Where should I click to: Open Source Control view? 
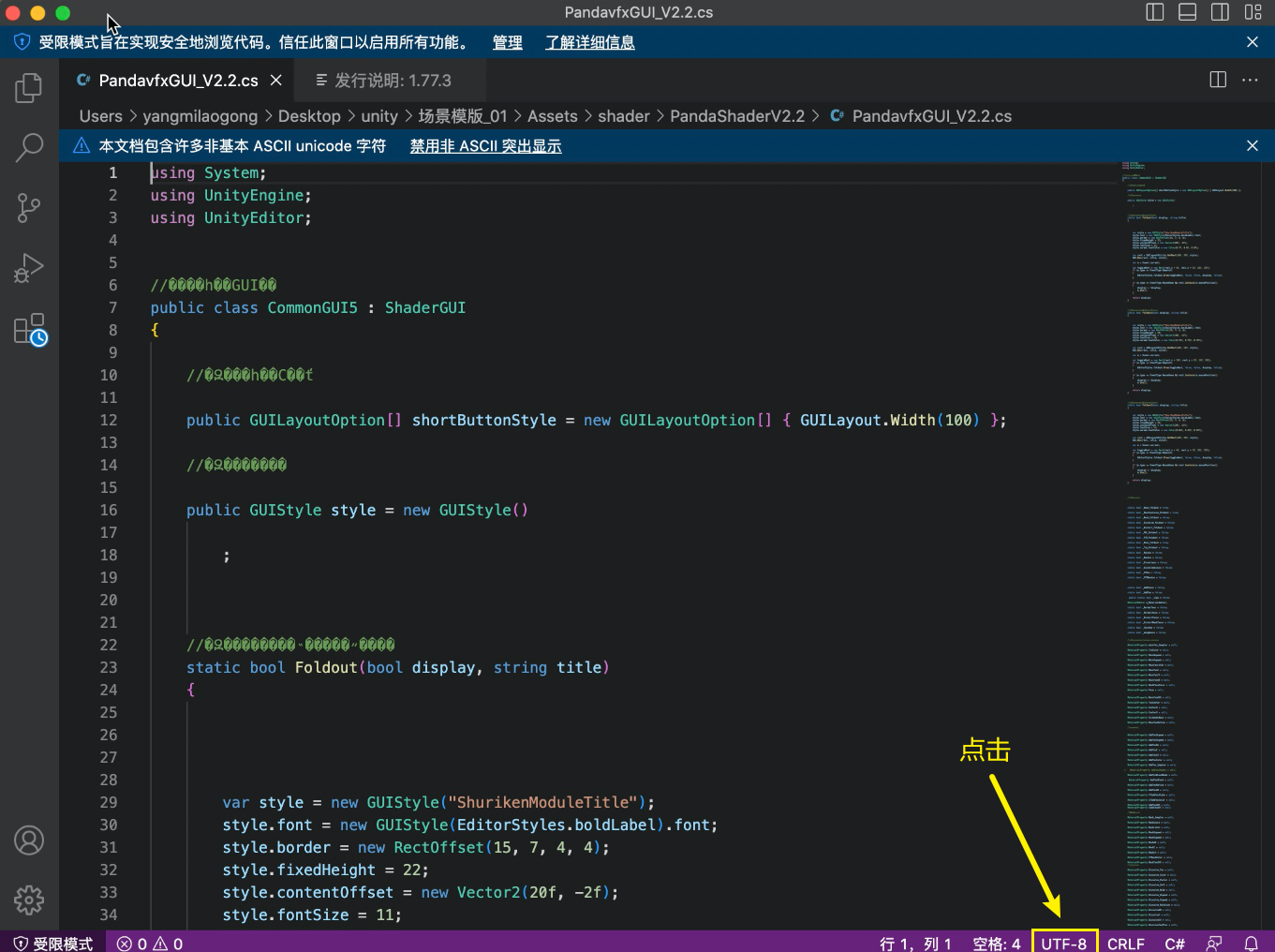pyautogui.click(x=29, y=208)
